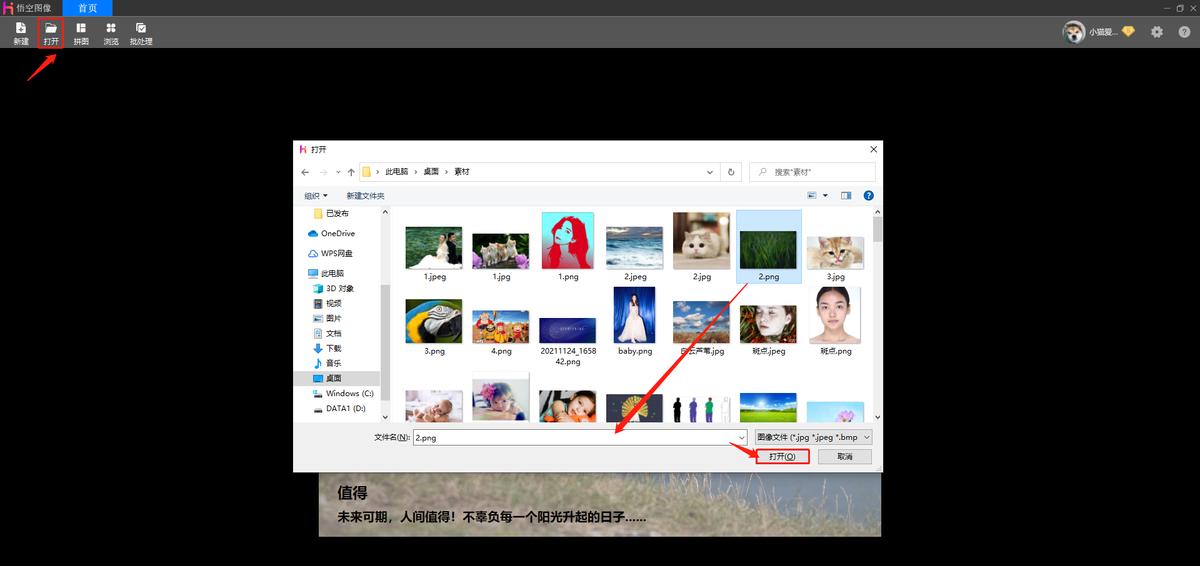Viewport: 1200px width, 566px height.
Task: Click 新建文件夹 button
Action: 365,196
